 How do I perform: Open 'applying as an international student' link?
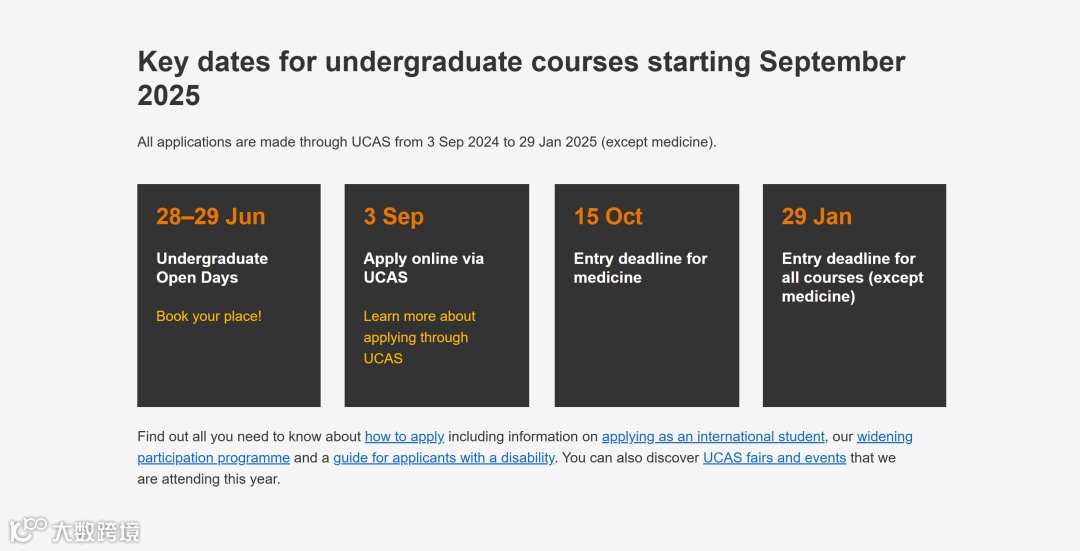(x=713, y=437)
